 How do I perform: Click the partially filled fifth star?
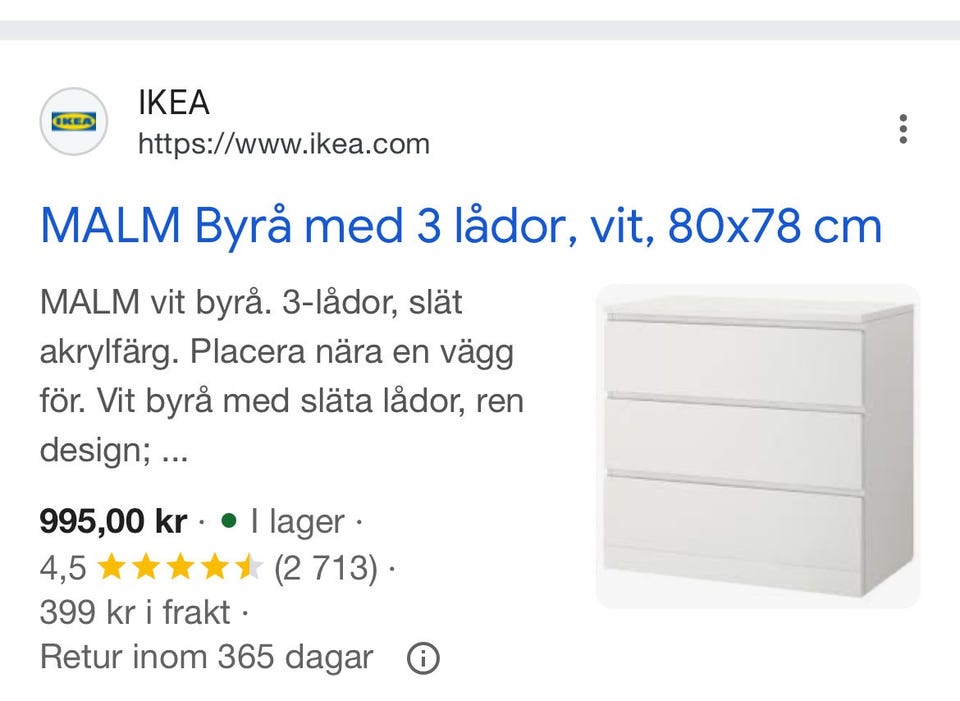pos(250,567)
